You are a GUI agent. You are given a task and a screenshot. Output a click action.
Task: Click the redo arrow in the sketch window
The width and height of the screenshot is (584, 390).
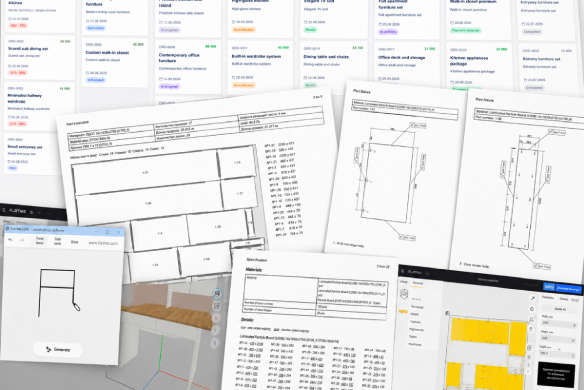pyautogui.click(x=22, y=240)
